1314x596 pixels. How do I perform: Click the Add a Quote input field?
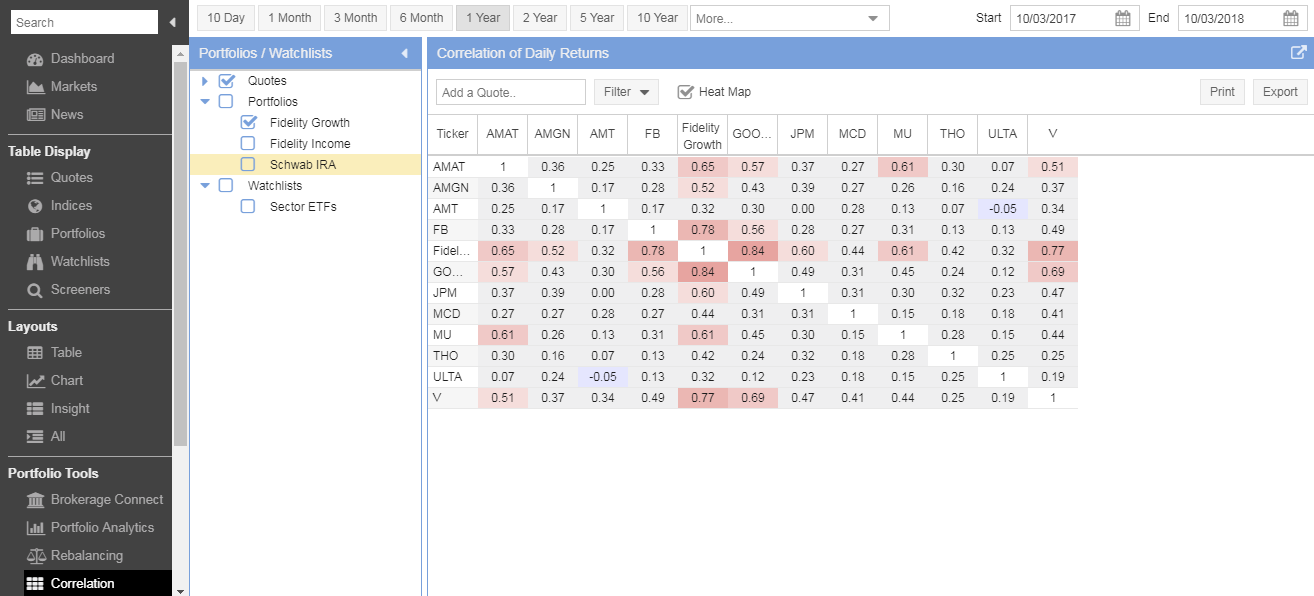[511, 92]
